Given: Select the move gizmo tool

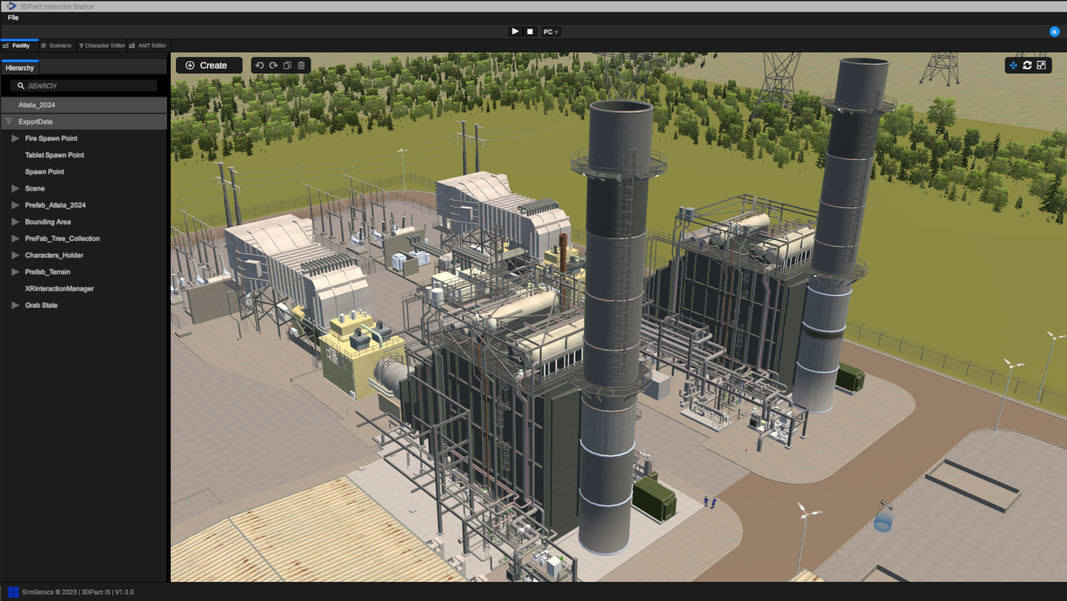Looking at the screenshot, I should click(x=1013, y=65).
